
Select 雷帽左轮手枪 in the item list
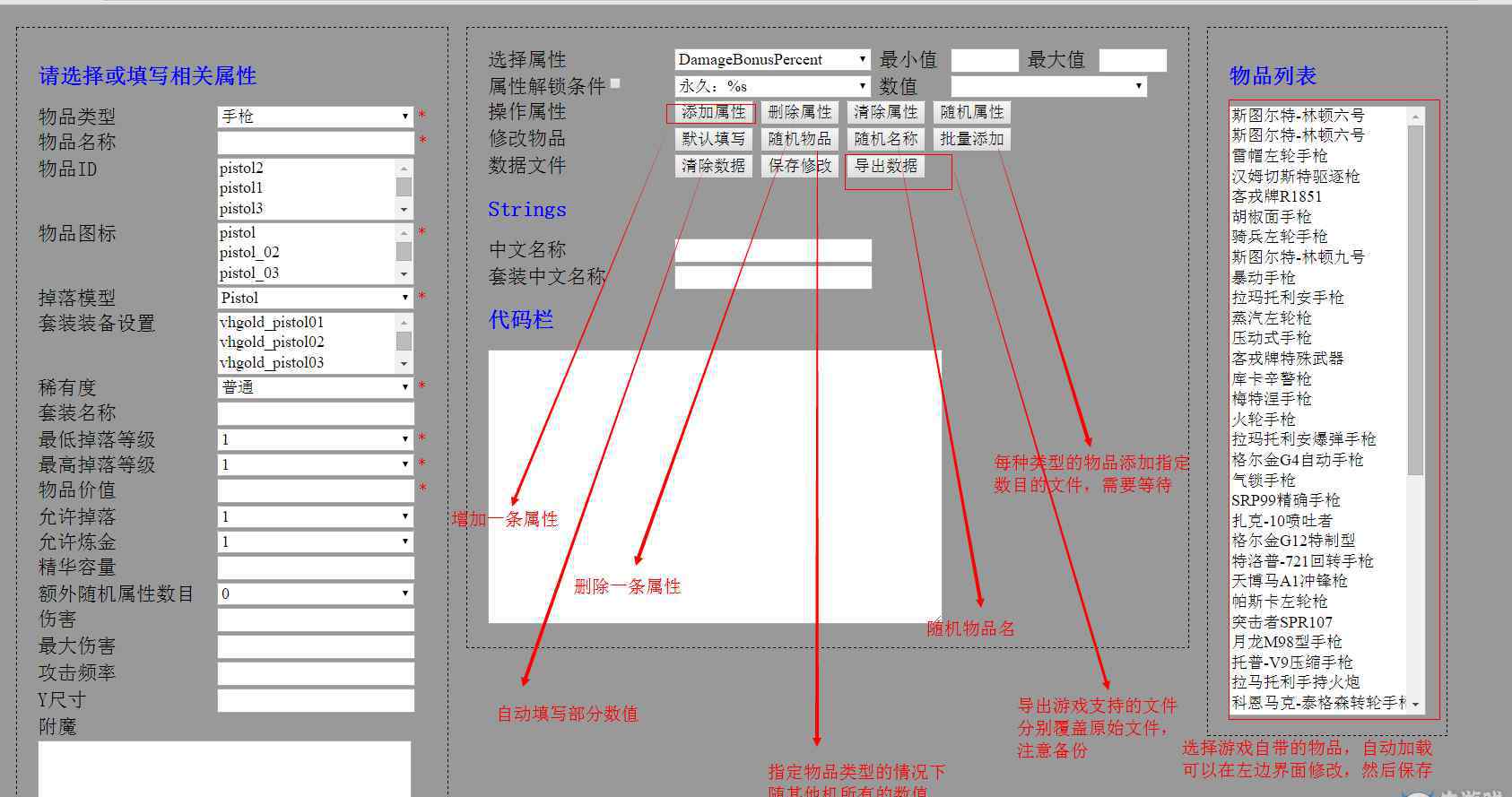[x=1318, y=156]
